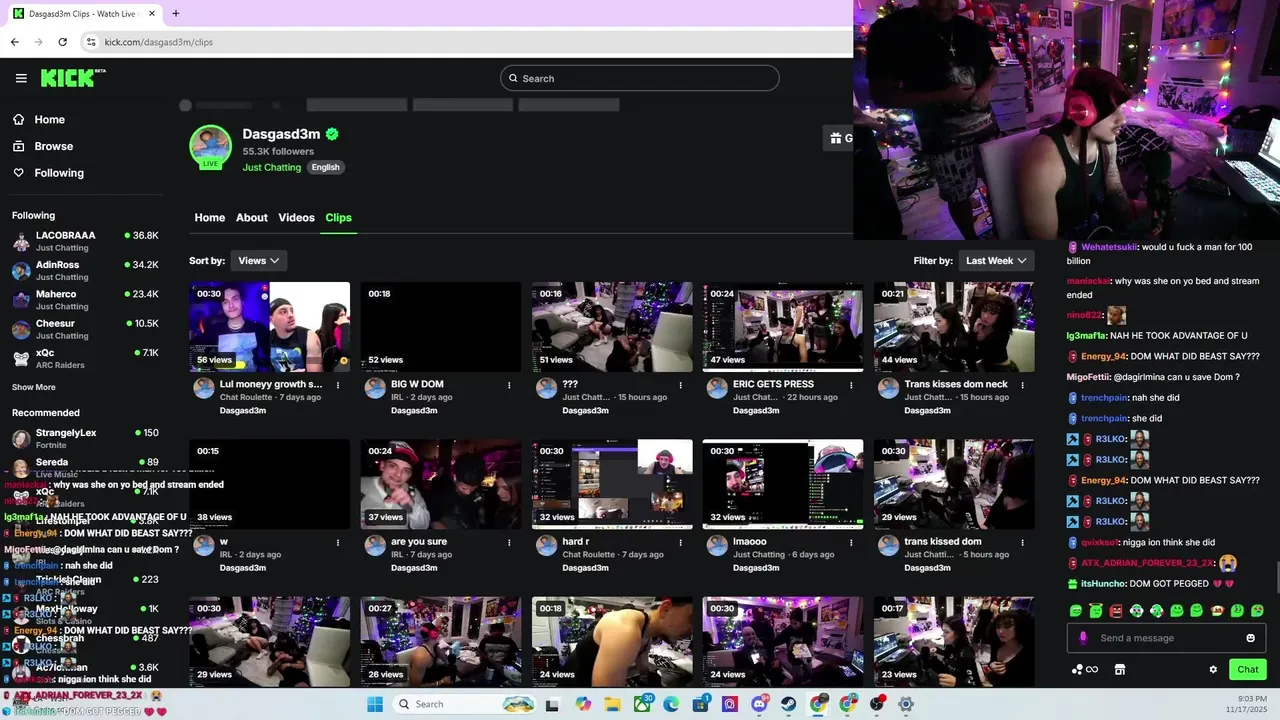Open Windows Start menu
This screenshot has height=720, width=1280.
[x=375, y=704]
